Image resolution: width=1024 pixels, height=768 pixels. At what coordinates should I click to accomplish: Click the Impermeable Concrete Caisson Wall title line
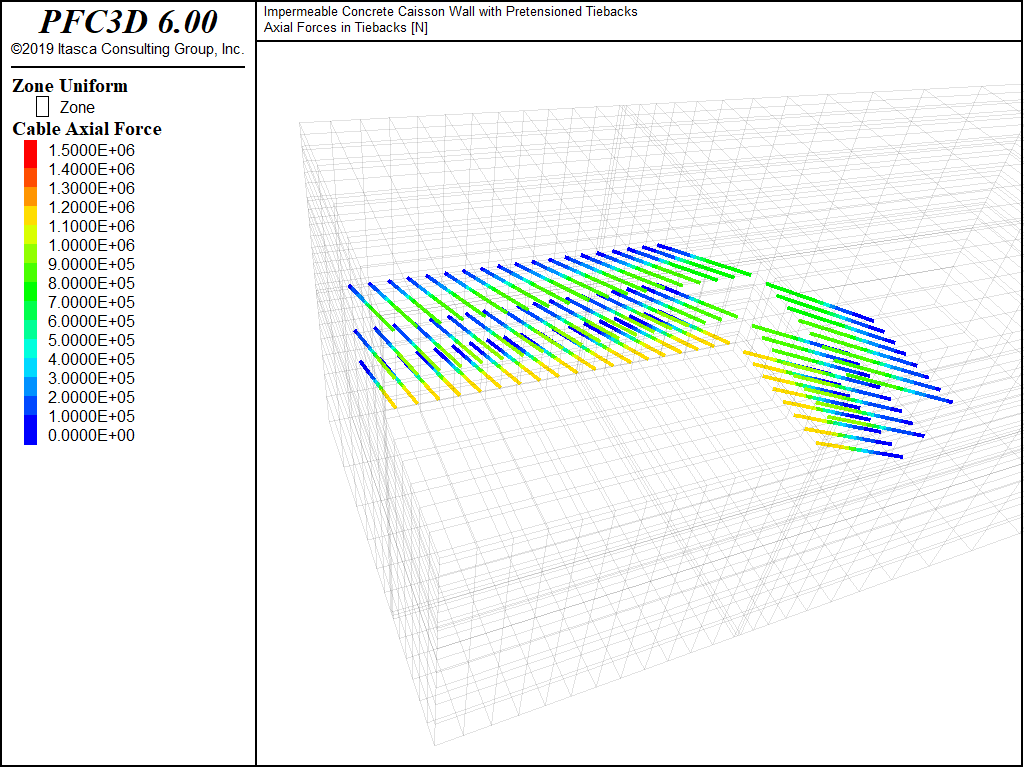tap(451, 12)
